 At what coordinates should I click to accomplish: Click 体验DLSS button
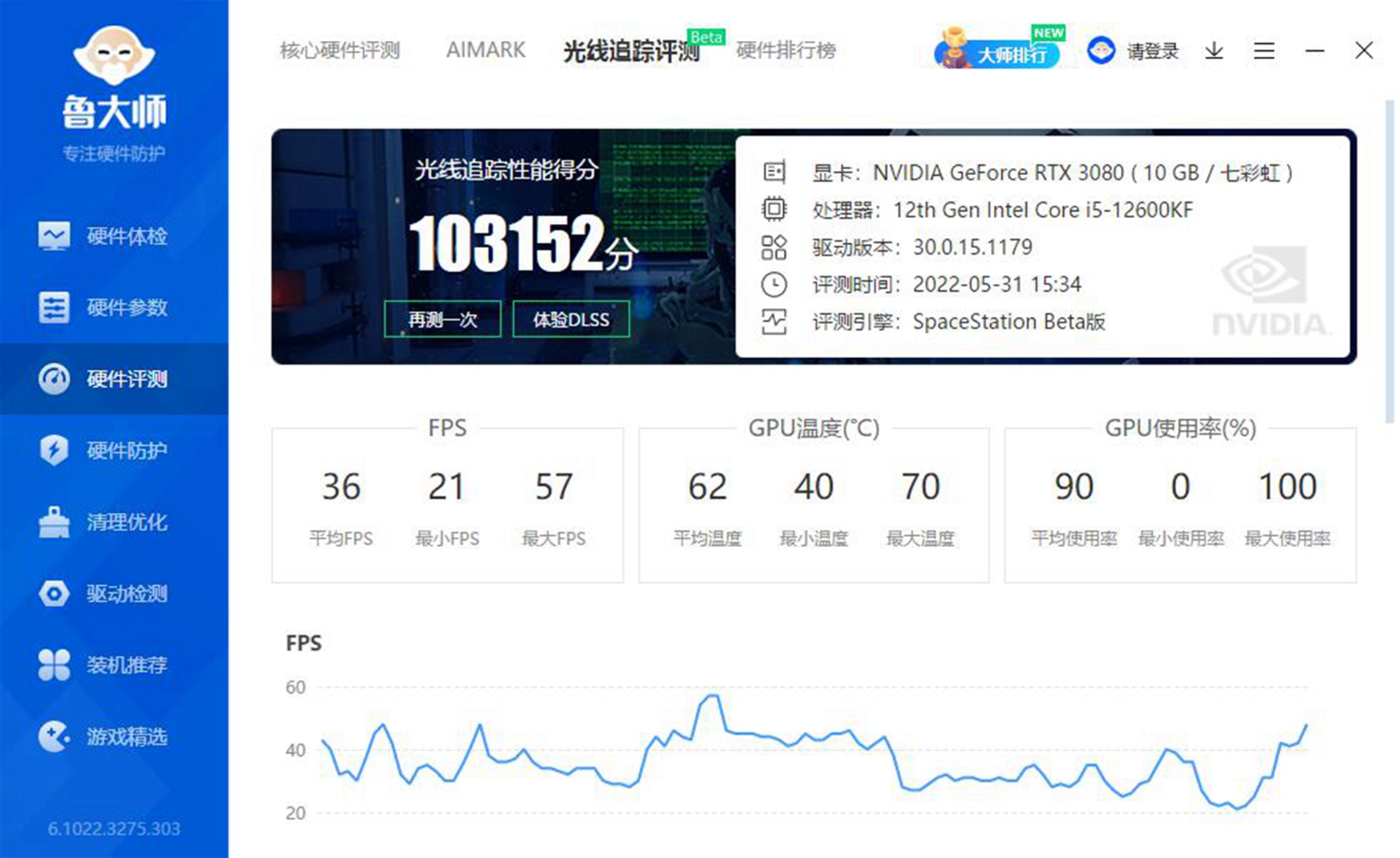tap(572, 319)
